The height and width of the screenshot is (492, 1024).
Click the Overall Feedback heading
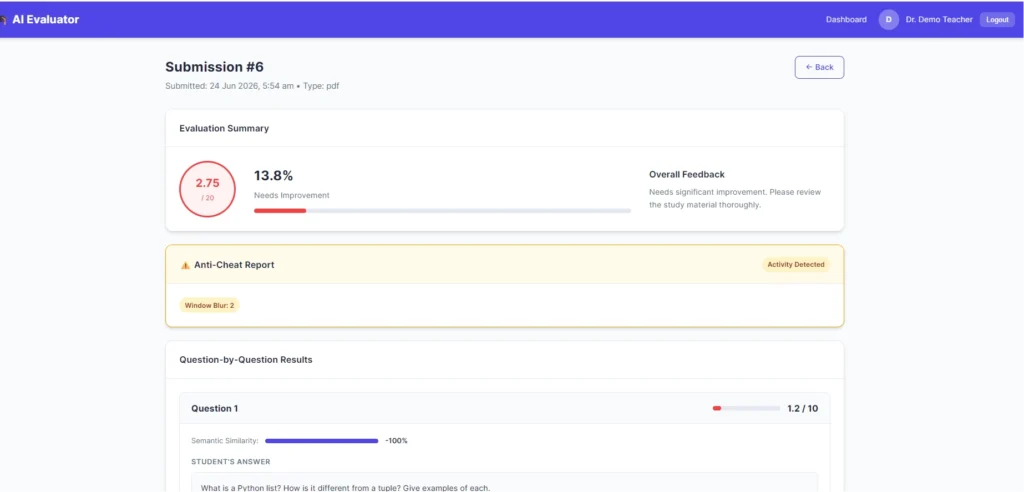click(686, 174)
